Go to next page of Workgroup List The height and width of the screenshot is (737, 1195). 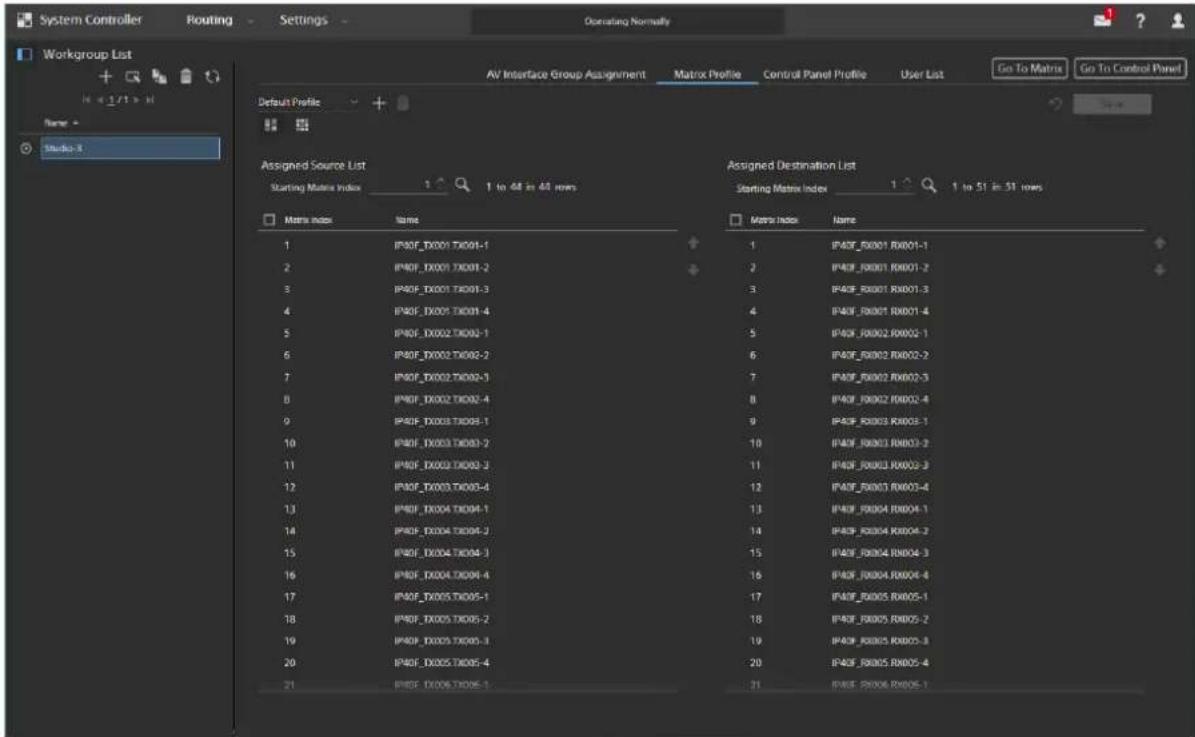pyautogui.click(x=136, y=100)
